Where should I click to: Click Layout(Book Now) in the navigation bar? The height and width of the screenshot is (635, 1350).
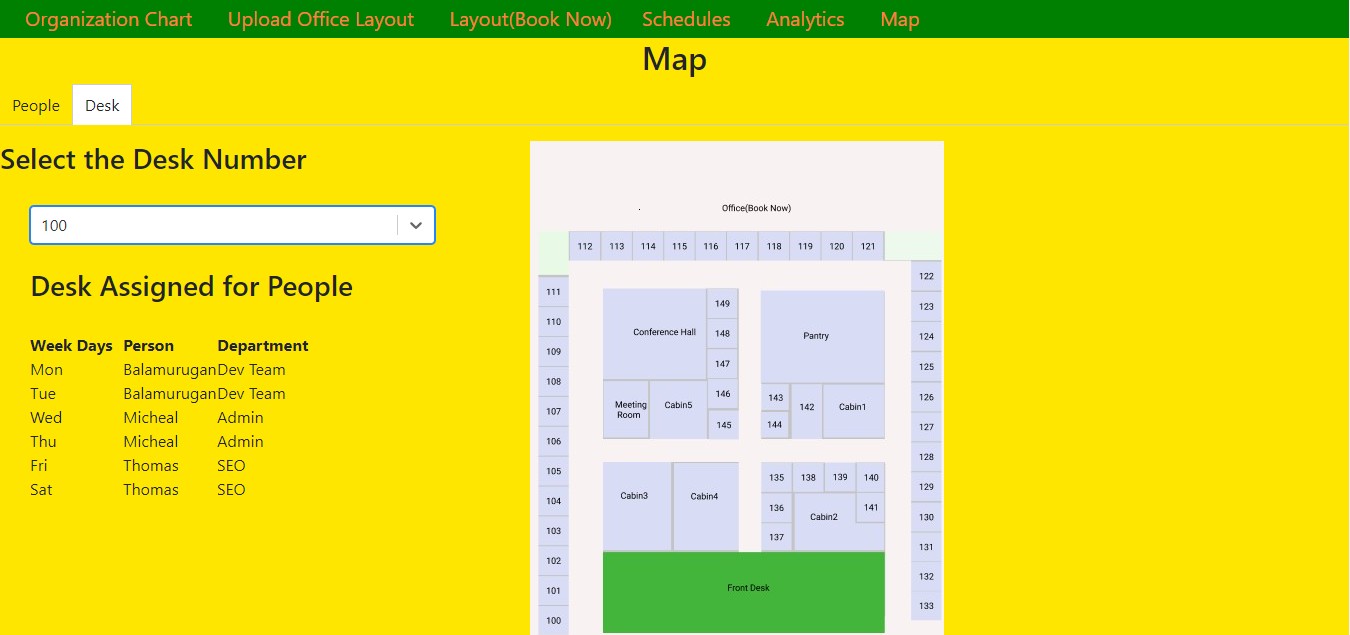[530, 18]
